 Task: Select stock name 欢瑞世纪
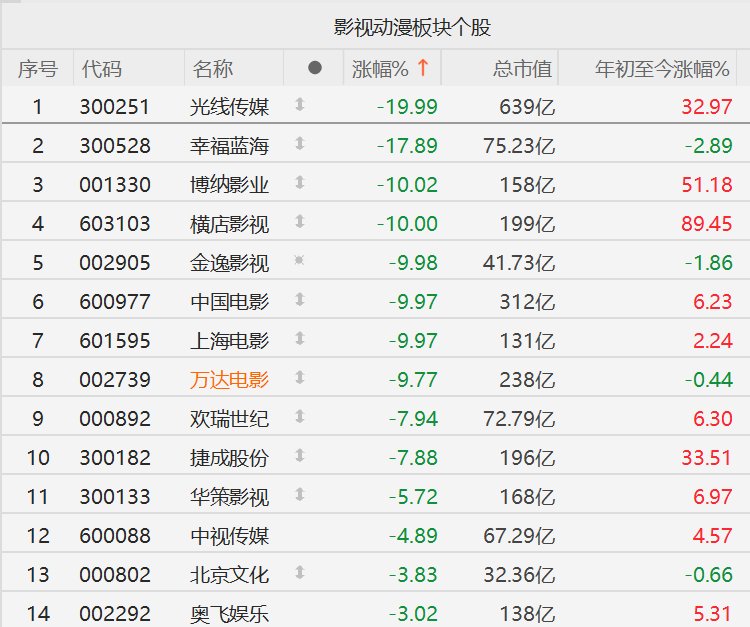point(230,419)
